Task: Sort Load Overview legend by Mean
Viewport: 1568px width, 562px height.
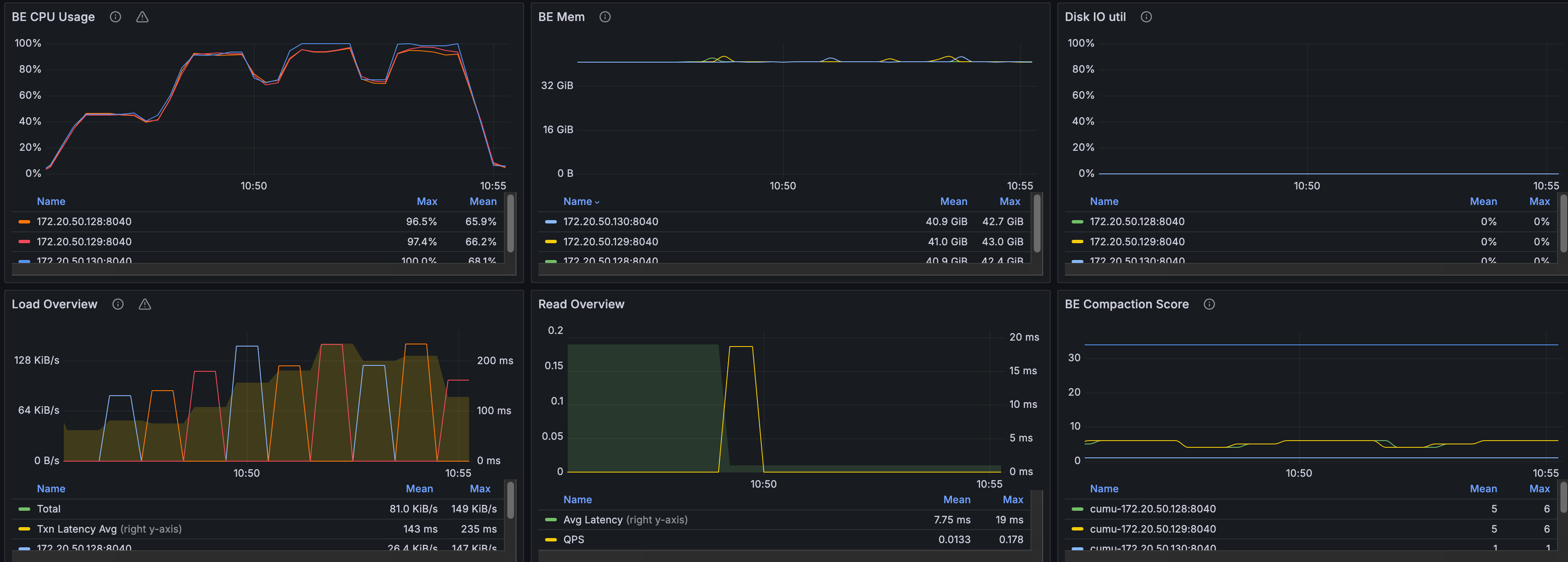Action: 420,488
